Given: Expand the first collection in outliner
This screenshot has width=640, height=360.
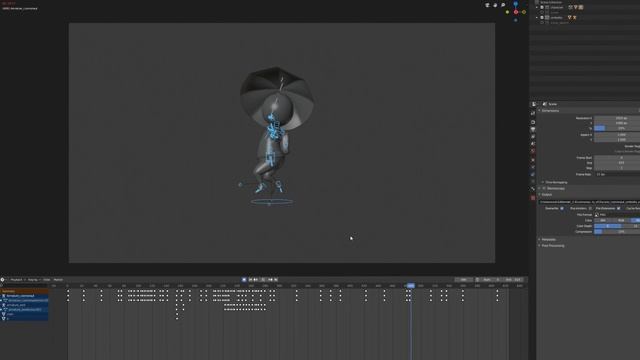Looking at the screenshot, I should 537,7.
